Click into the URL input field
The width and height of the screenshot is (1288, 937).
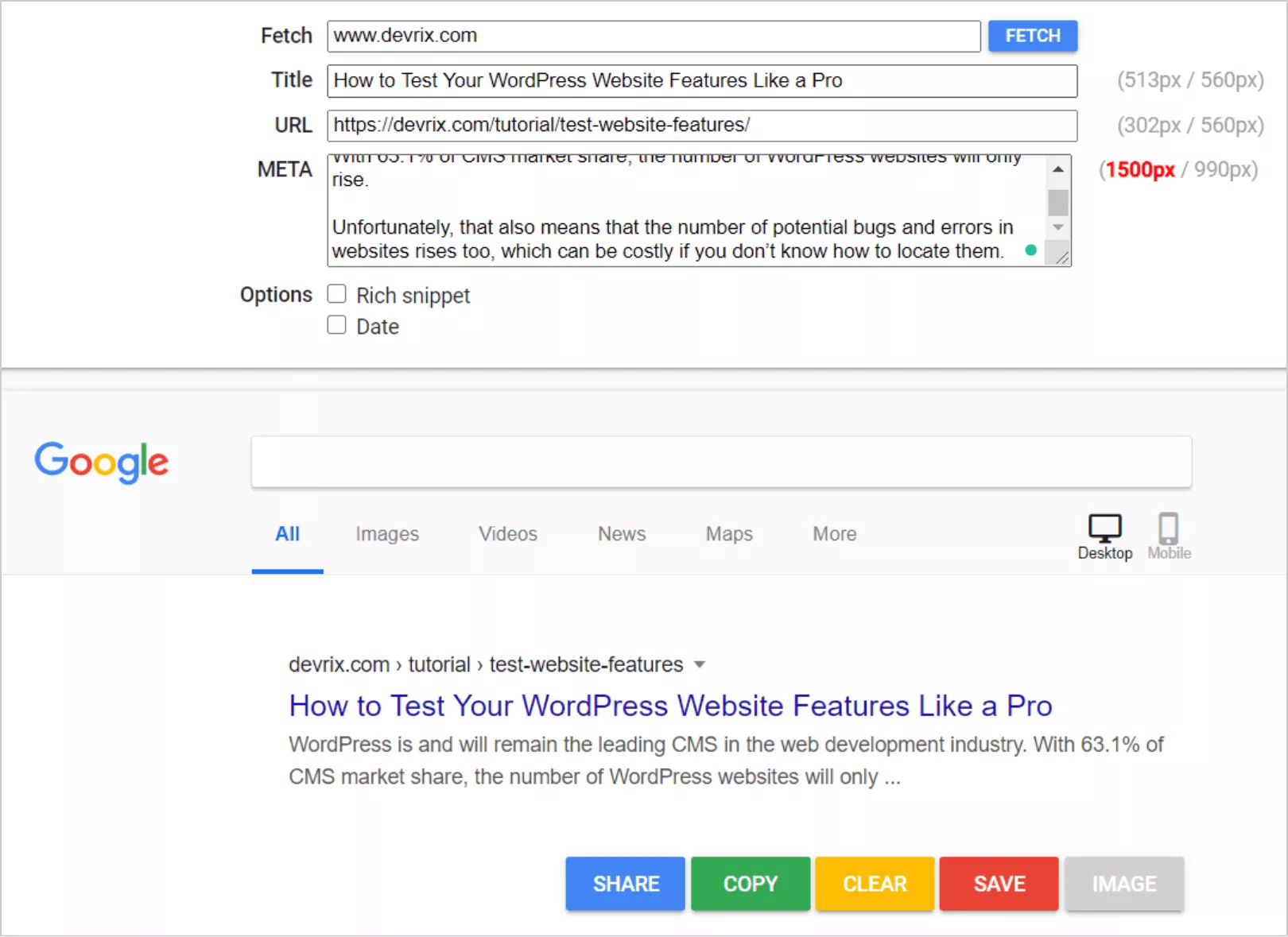coord(702,125)
